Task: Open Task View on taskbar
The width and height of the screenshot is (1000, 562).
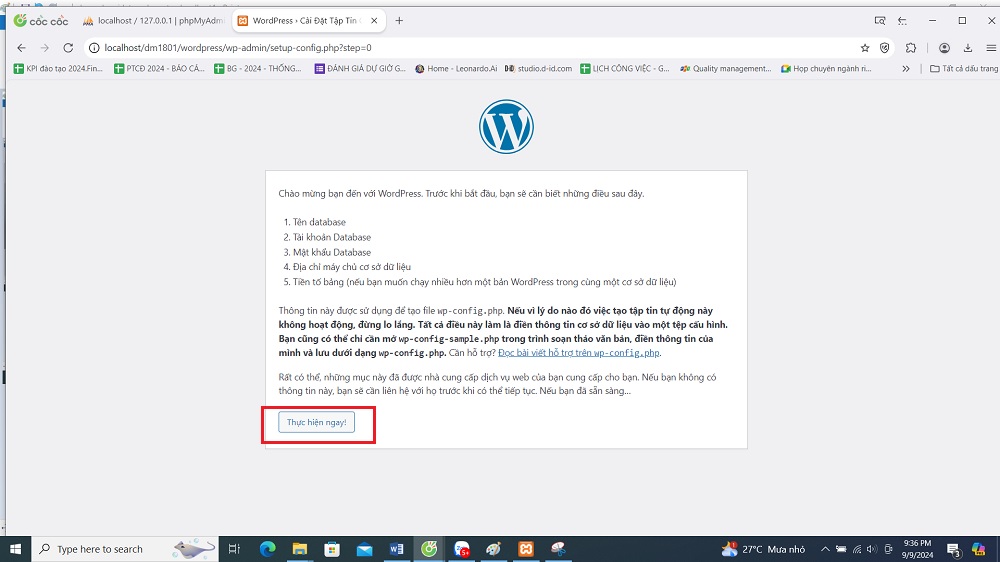Action: click(x=234, y=549)
